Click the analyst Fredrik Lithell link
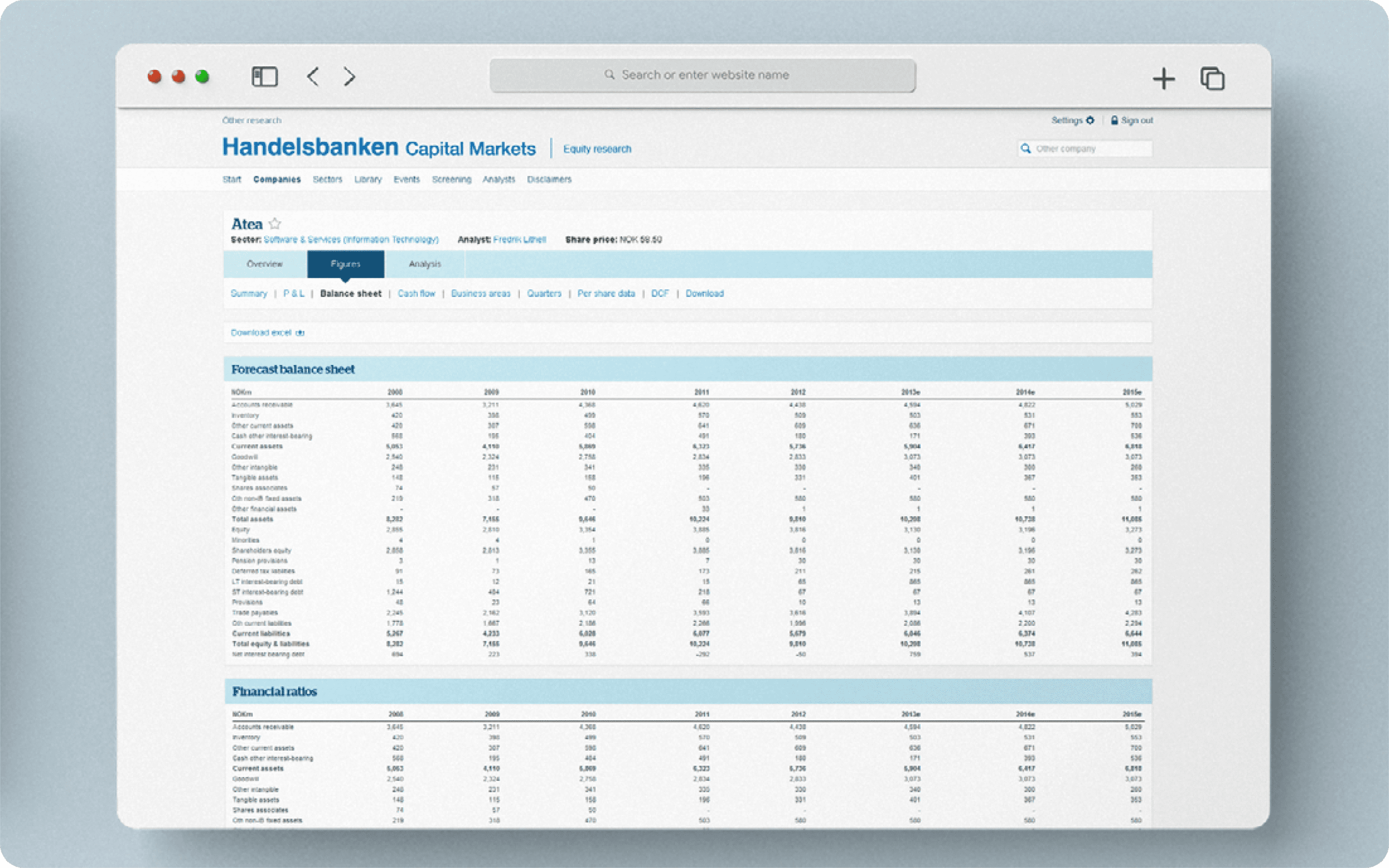The image size is (1389, 868). click(519, 239)
